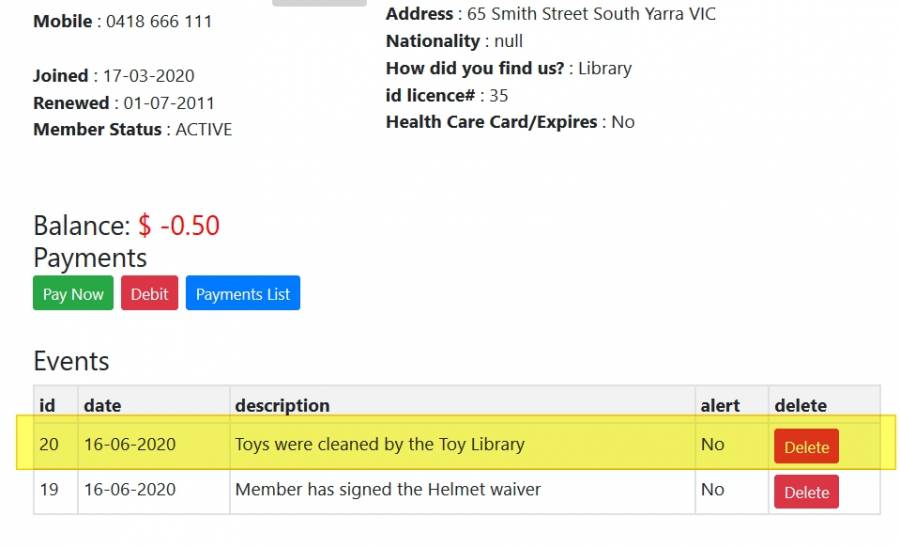Click the green Pay Now button
The height and width of the screenshot is (548, 900).
[x=73, y=294]
